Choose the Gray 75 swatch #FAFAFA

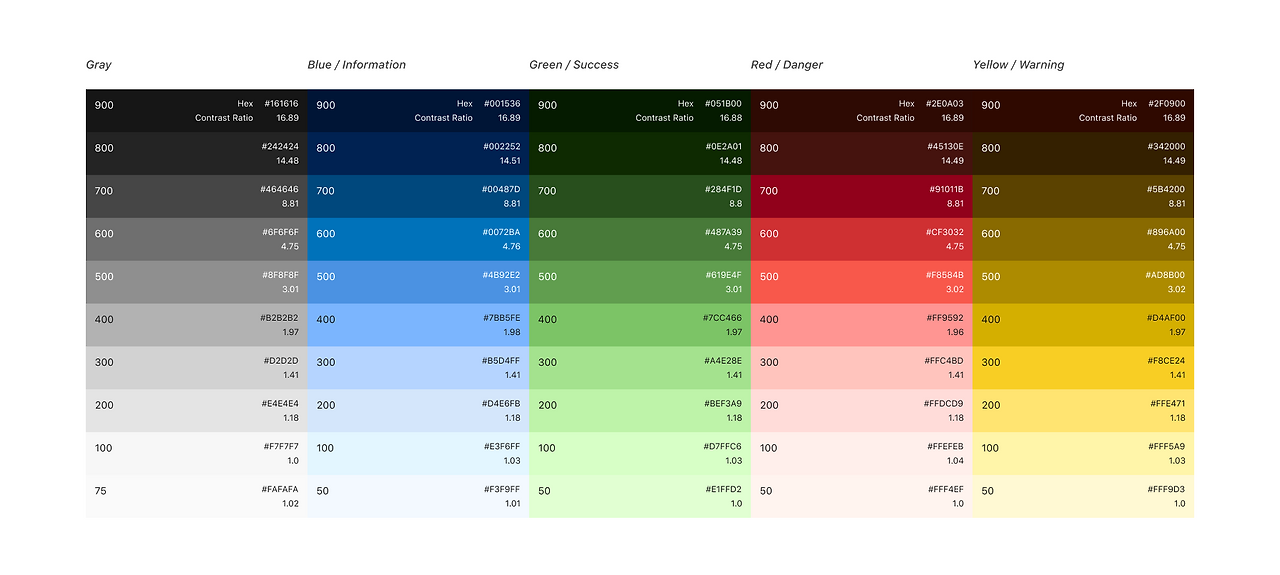[x=197, y=497]
